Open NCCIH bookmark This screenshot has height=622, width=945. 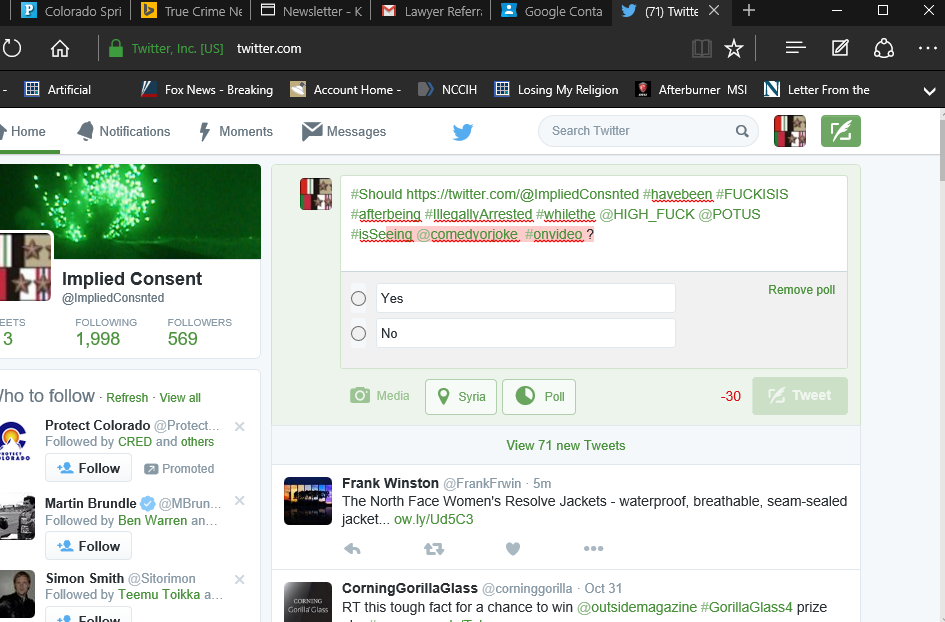[447, 90]
